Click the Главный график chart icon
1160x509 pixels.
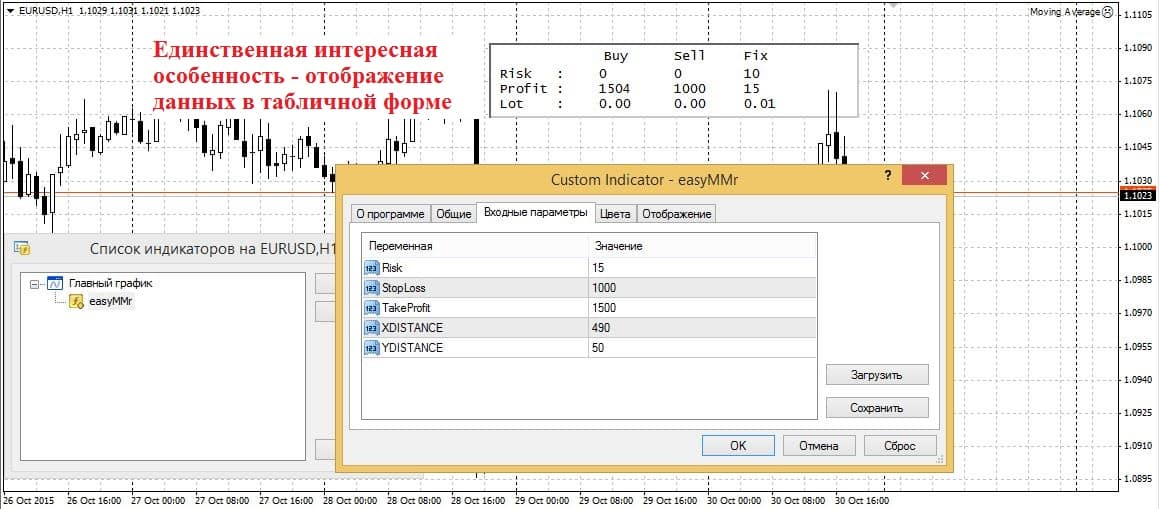coord(55,283)
